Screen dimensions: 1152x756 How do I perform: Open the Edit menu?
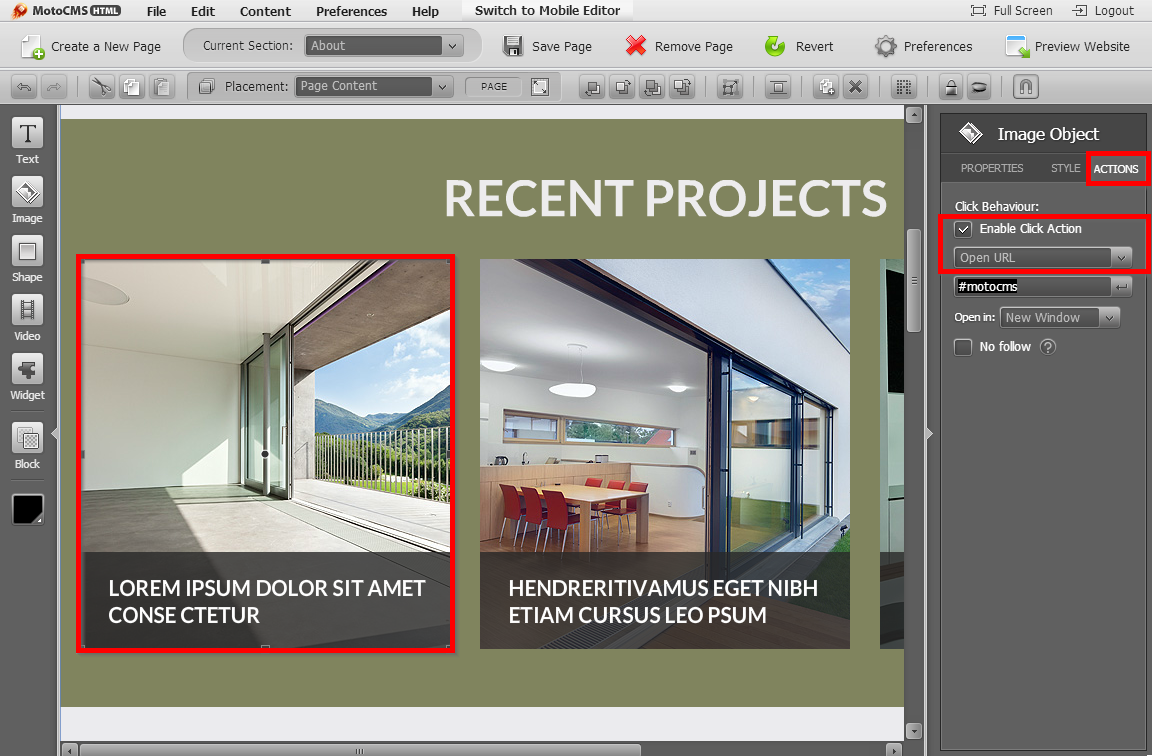tap(203, 11)
